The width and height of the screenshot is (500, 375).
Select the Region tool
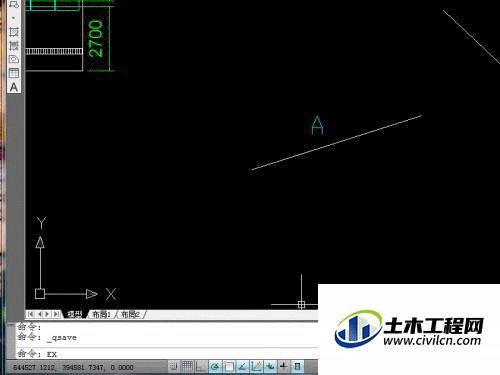[14, 59]
